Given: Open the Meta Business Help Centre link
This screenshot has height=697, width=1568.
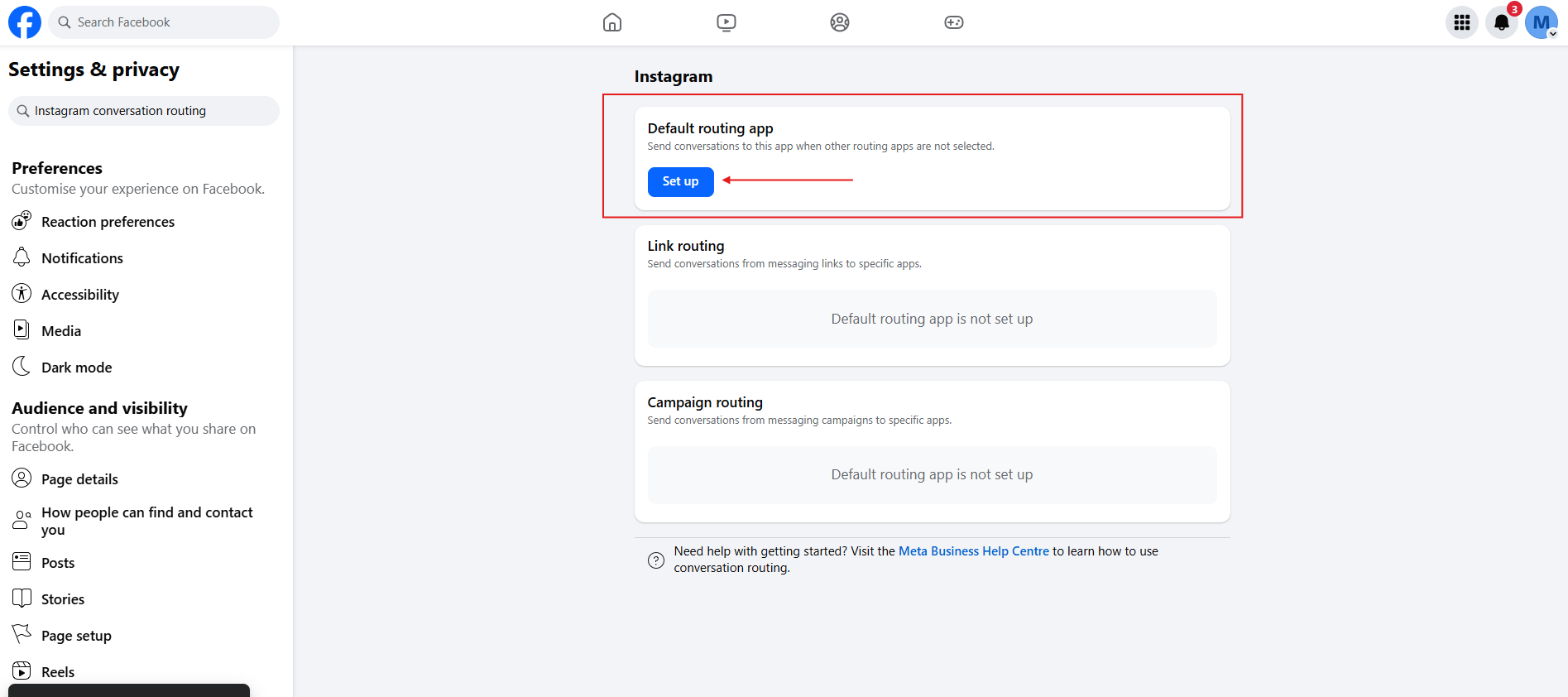Looking at the screenshot, I should pyautogui.click(x=973, y=551).
